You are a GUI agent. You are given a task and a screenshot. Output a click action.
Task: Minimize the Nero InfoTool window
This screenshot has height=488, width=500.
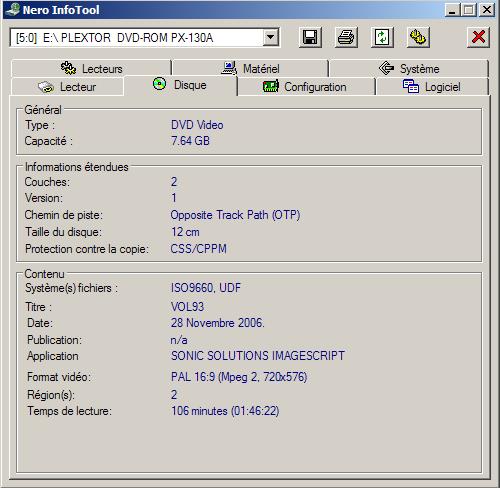tap(452, 10)
